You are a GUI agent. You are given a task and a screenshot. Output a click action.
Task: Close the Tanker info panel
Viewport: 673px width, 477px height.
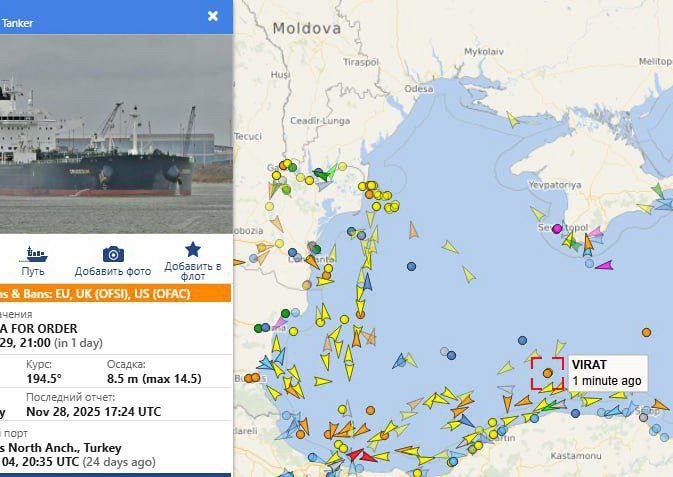(x=212, y=16)
